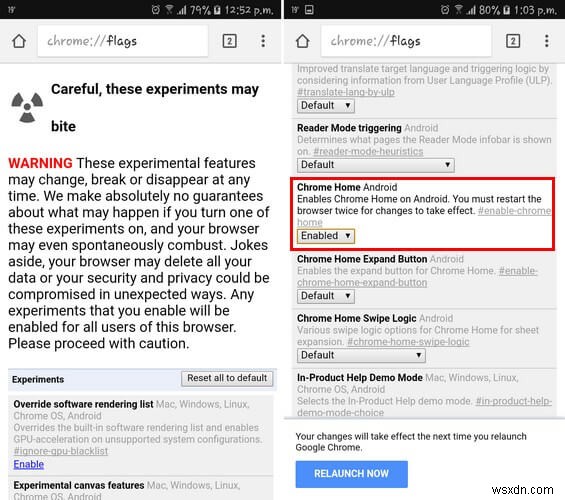565x500 pixels.
Task: Open Reader Mode triggering Default dropdown
Action: click(x=375, y=165)
